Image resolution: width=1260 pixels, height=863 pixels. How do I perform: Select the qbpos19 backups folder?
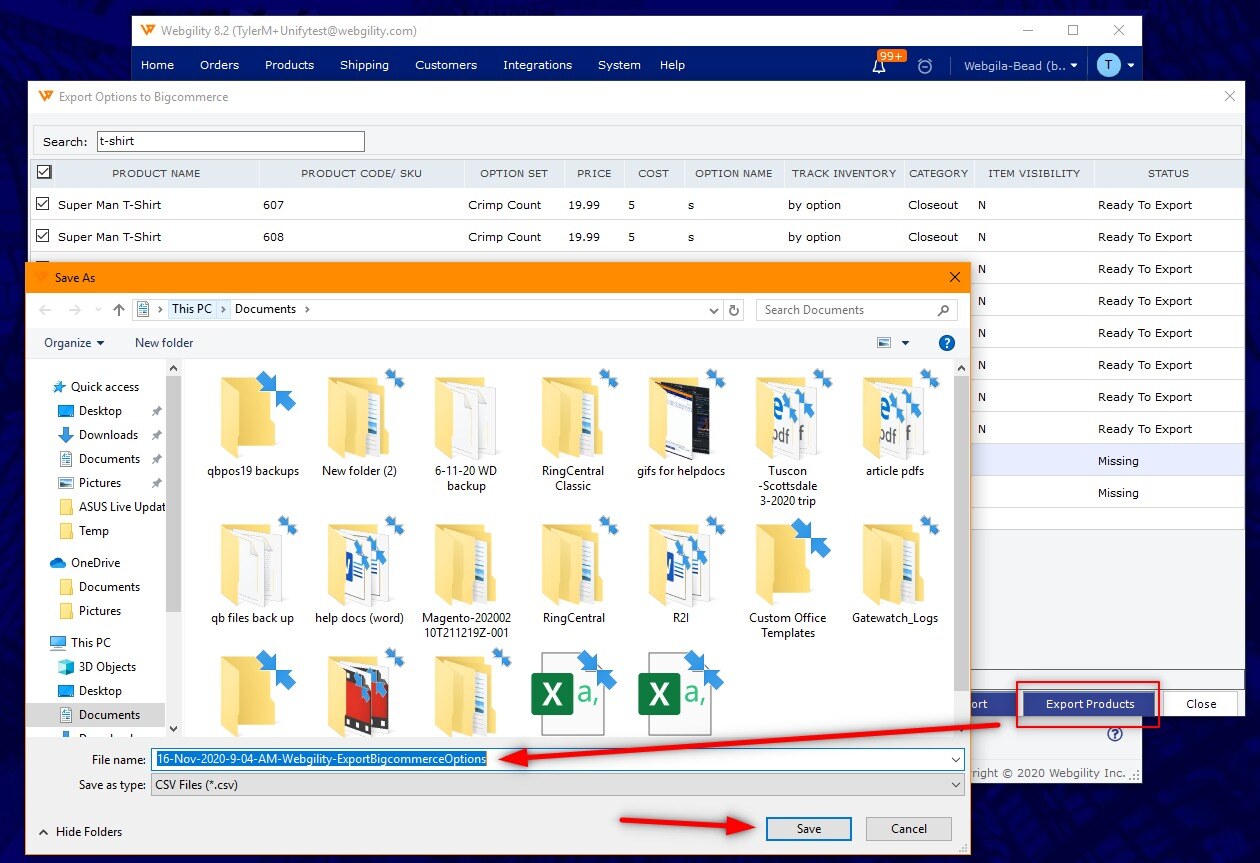coord(254,426)
